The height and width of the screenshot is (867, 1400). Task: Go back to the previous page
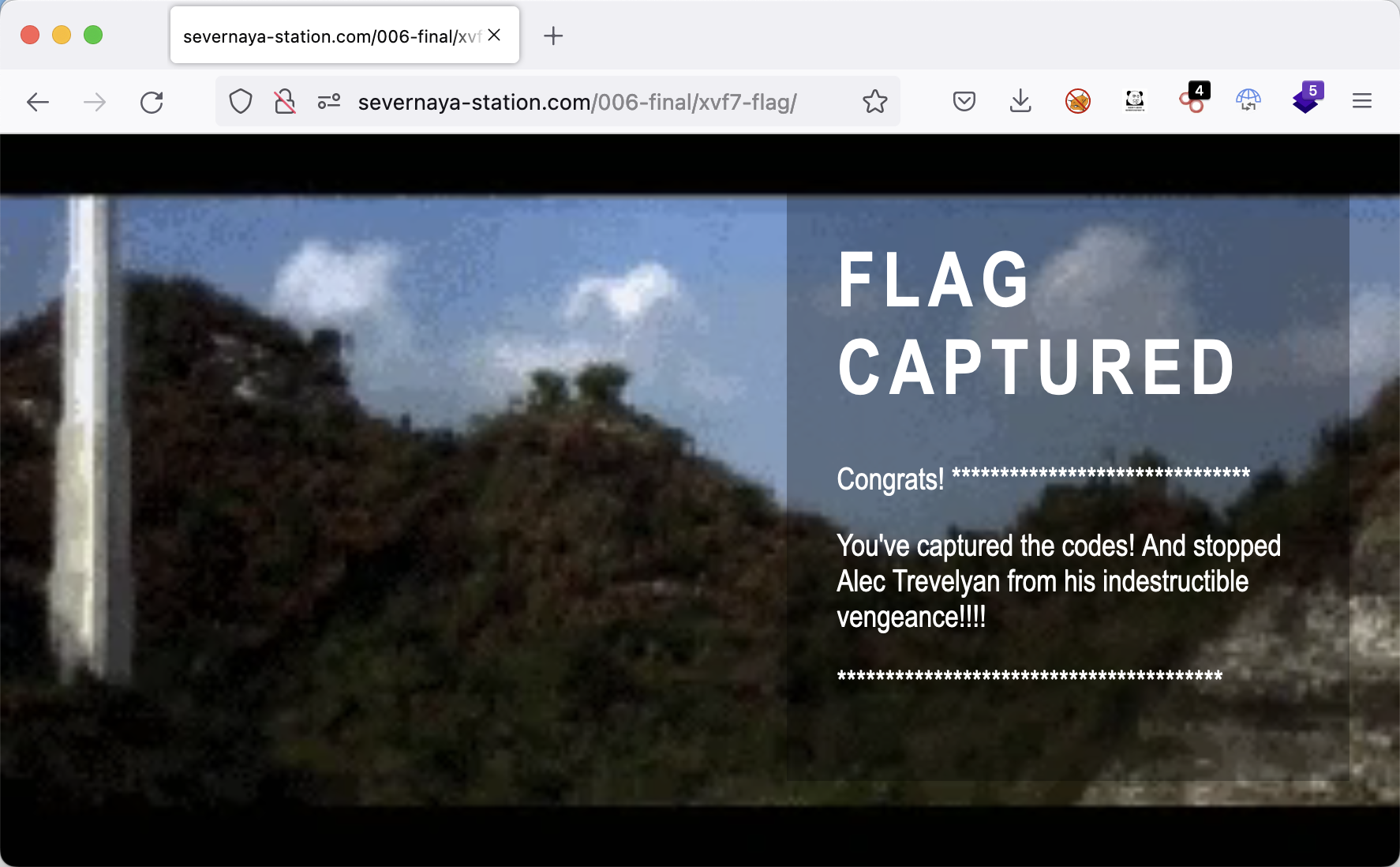[38, 102]
